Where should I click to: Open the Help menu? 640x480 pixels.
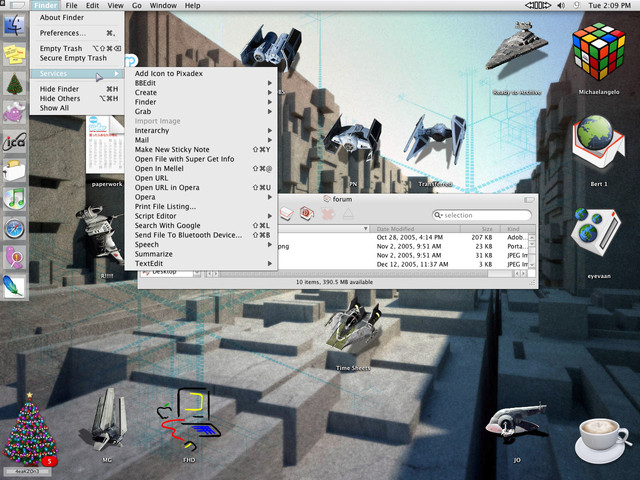point(192,5)
